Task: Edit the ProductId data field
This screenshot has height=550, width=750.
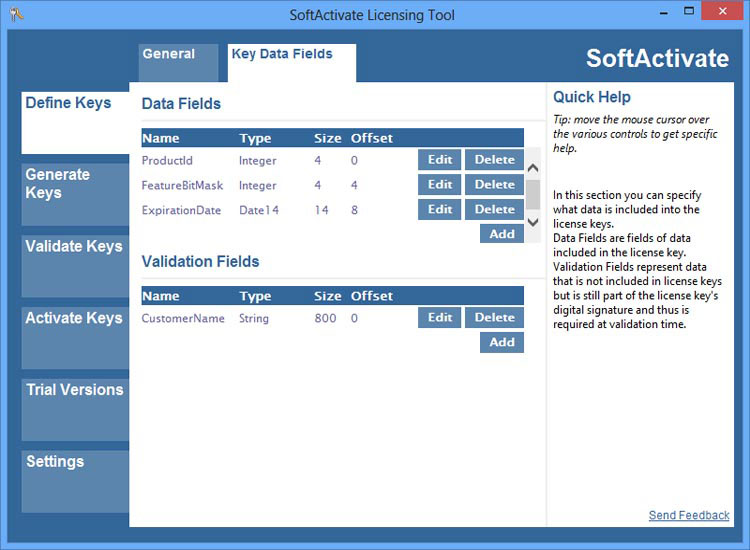Action: (x=440, y=160)
